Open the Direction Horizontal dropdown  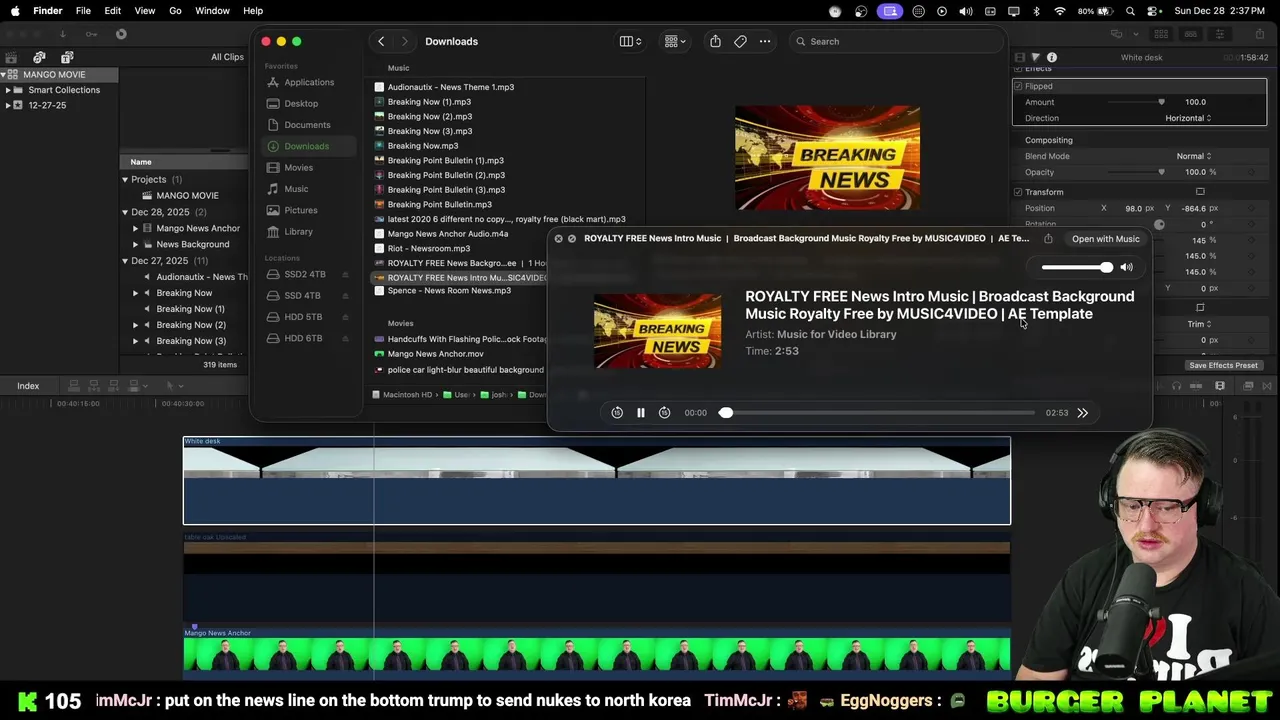pyautogui.click(x=1188, y=118)
